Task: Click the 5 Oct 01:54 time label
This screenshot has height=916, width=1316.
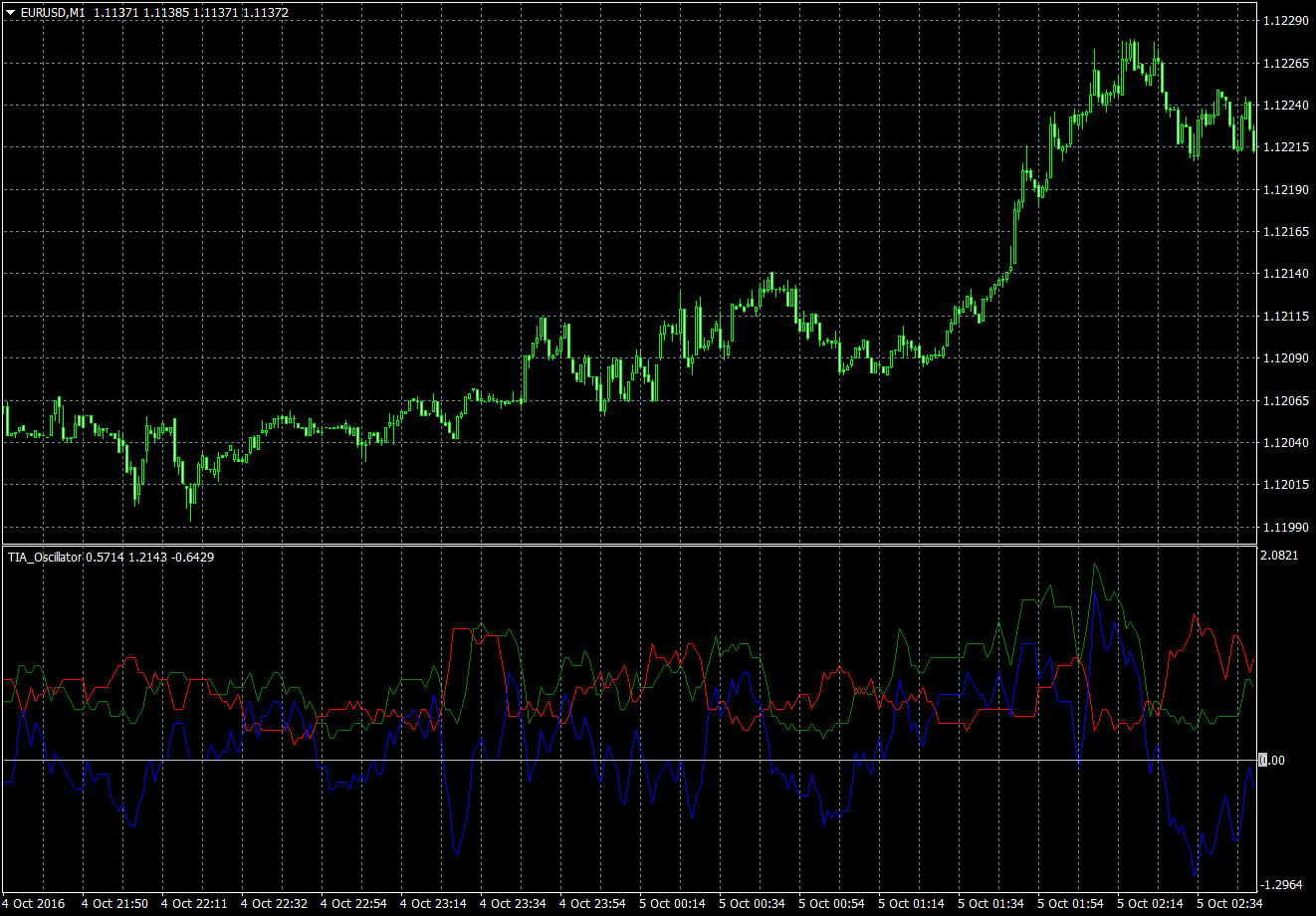Action: tap(1071, 904)
